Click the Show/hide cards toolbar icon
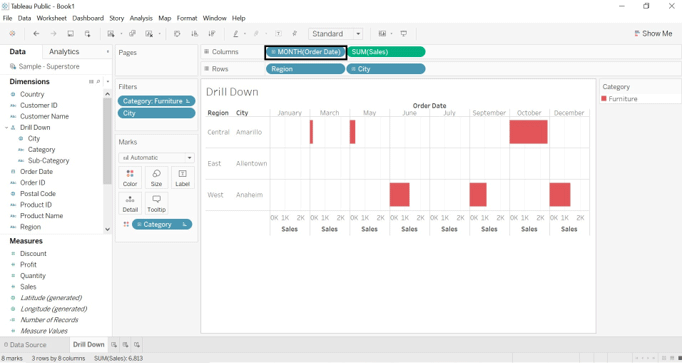Screen dimensions: 682x363 (x=382, y=33)
